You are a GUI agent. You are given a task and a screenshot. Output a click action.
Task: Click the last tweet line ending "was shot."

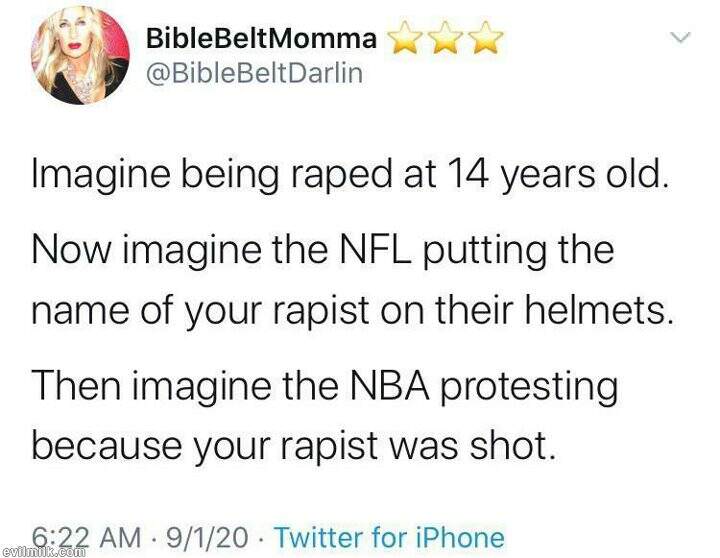[291, 441]
